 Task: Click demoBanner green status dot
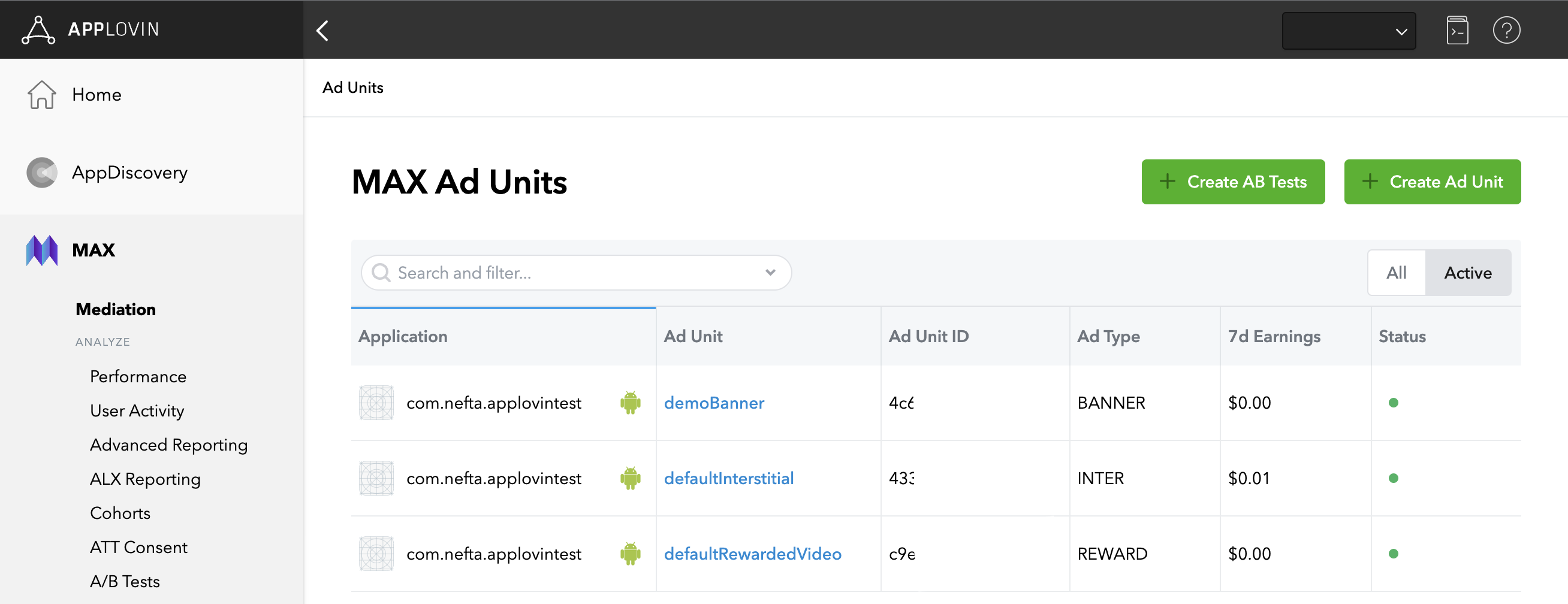point(1393,403)
